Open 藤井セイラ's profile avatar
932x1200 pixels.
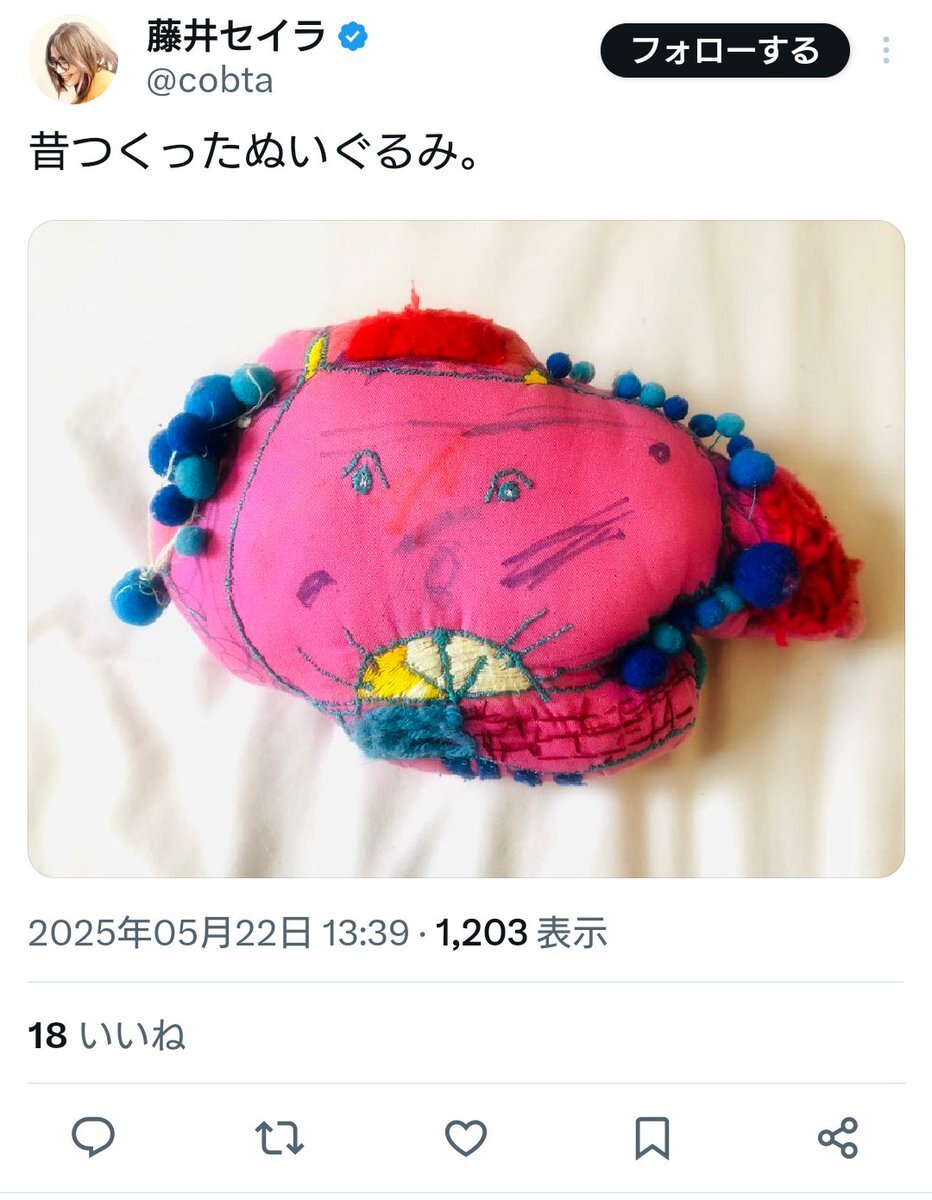[73, 59]
